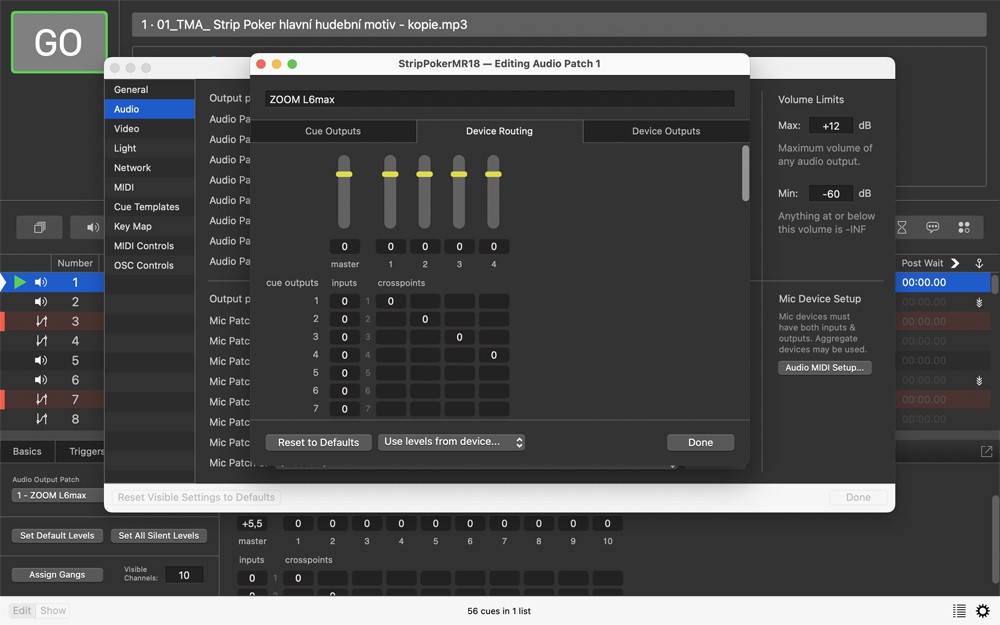Click Done in the audio patch editor
This screenshot has height=625, width=1000.
(700, 442)
